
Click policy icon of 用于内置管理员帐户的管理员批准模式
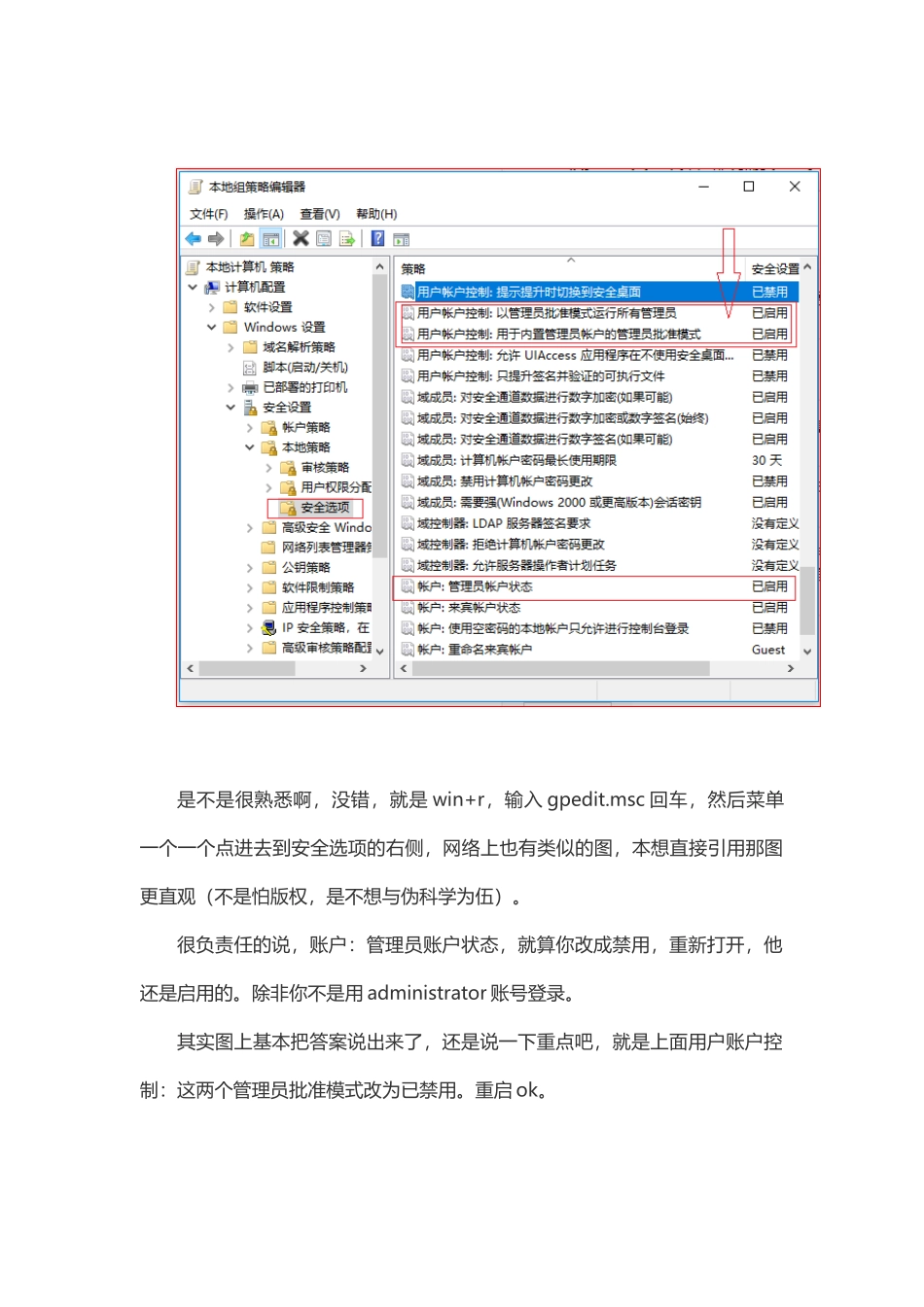pos(409,334)
